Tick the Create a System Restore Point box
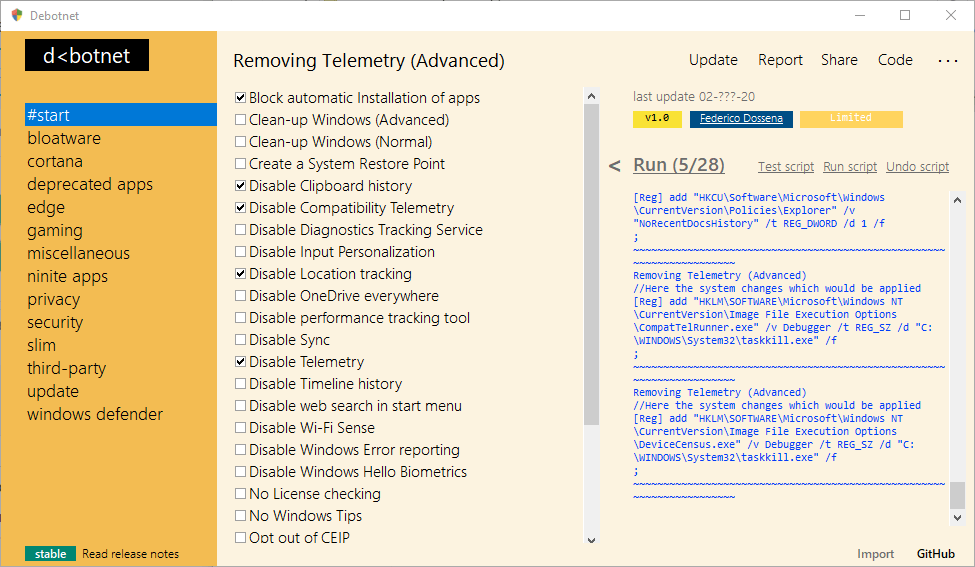975x567 pixels. pyautogui.click(x=240, y=164)
